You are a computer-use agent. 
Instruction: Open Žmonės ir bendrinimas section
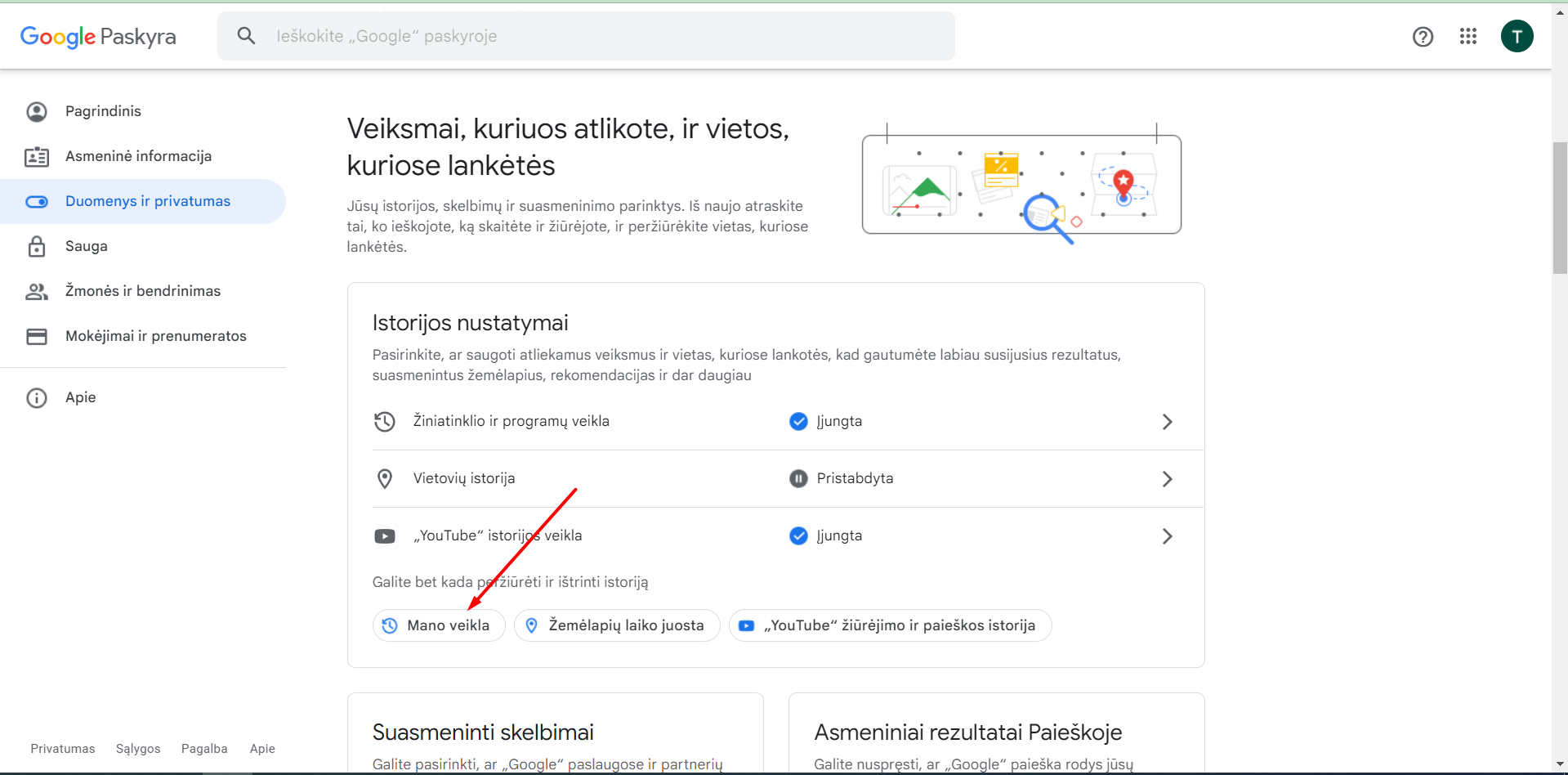[143, 291]
